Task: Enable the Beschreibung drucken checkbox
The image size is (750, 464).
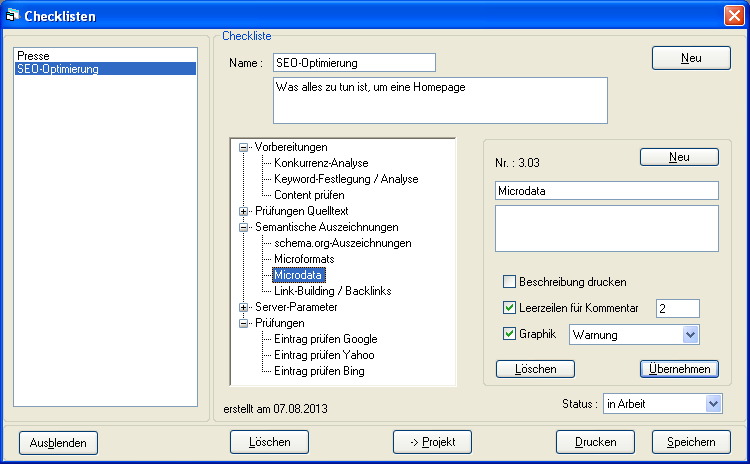Action: point(510,282)
